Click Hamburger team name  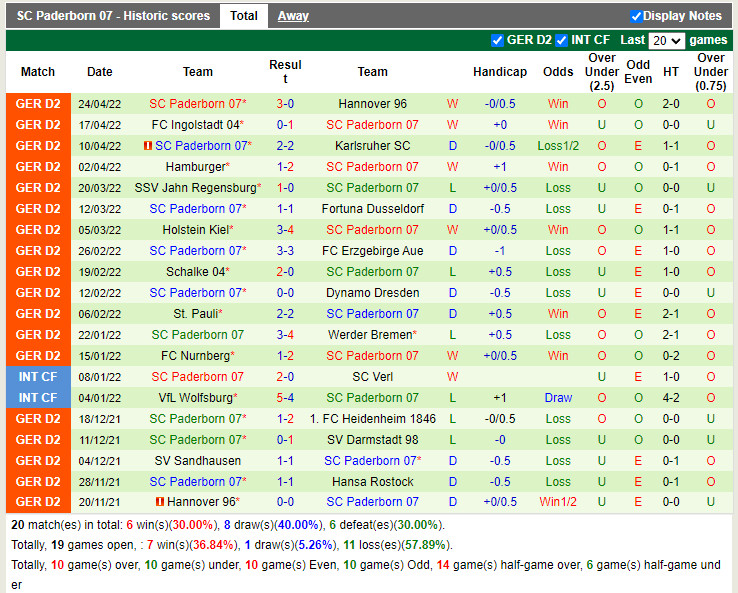click(x=196, y=167)
